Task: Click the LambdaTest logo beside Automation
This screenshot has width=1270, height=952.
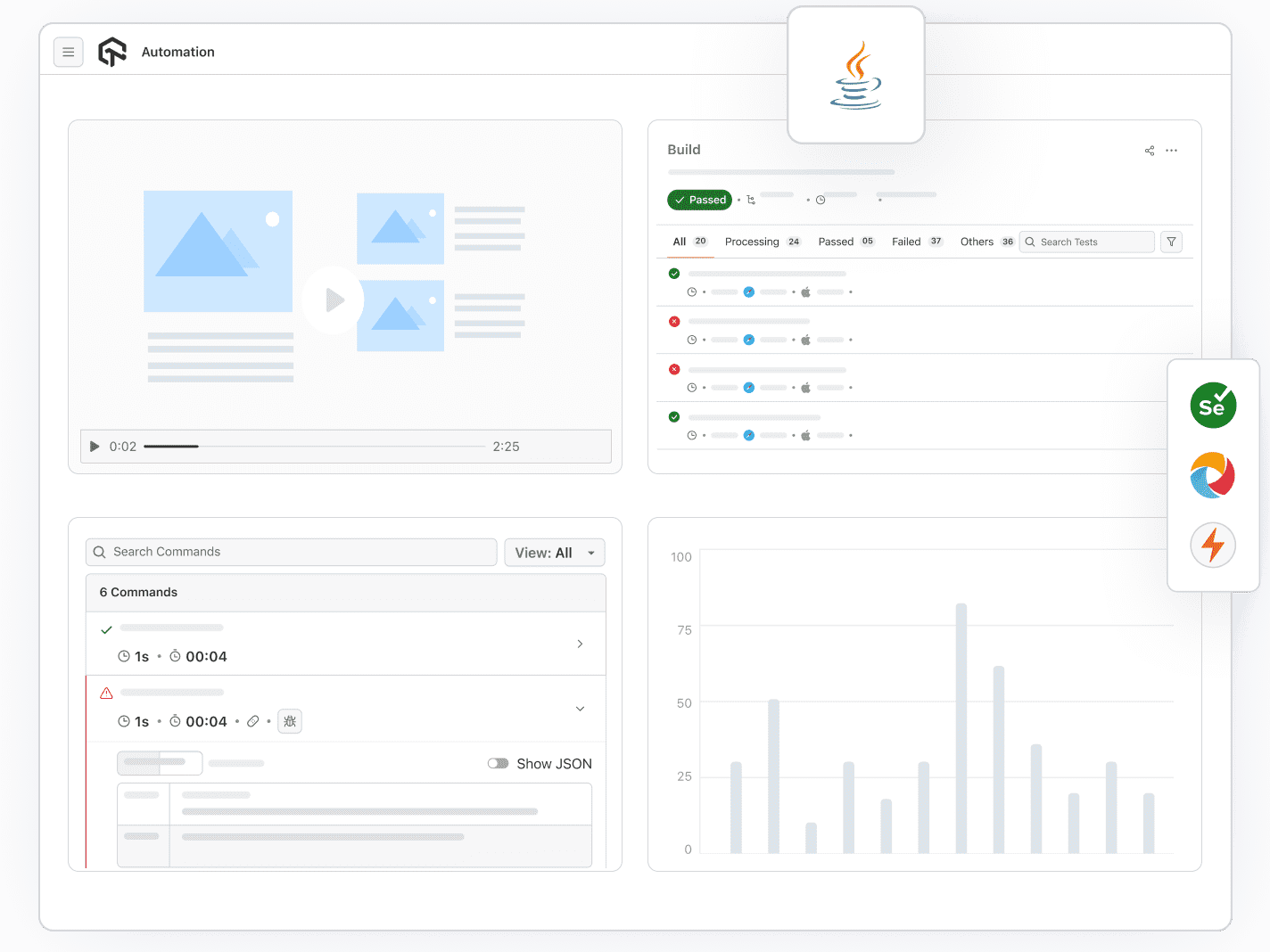Action: (112, 53)
